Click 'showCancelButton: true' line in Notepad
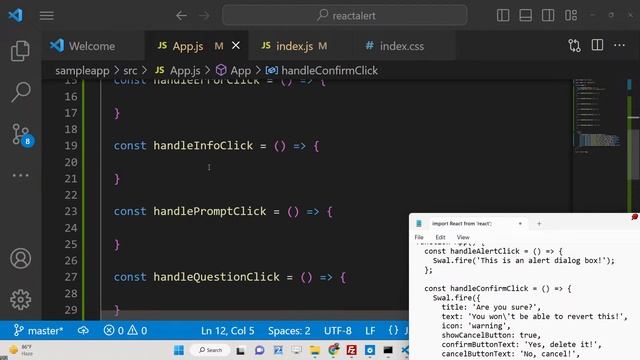The image size is (640, 360). [x=491, y=335]
